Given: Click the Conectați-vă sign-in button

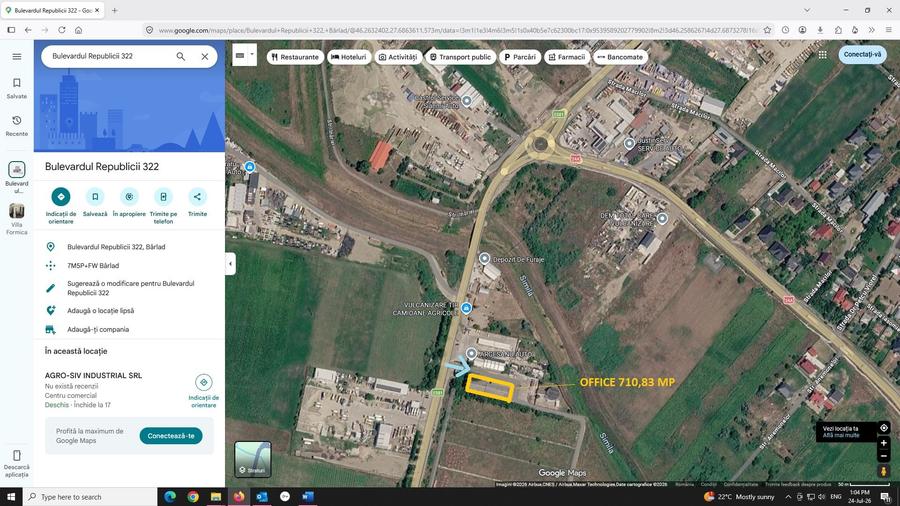Looking at the screenshot, I should coord(862,55).
